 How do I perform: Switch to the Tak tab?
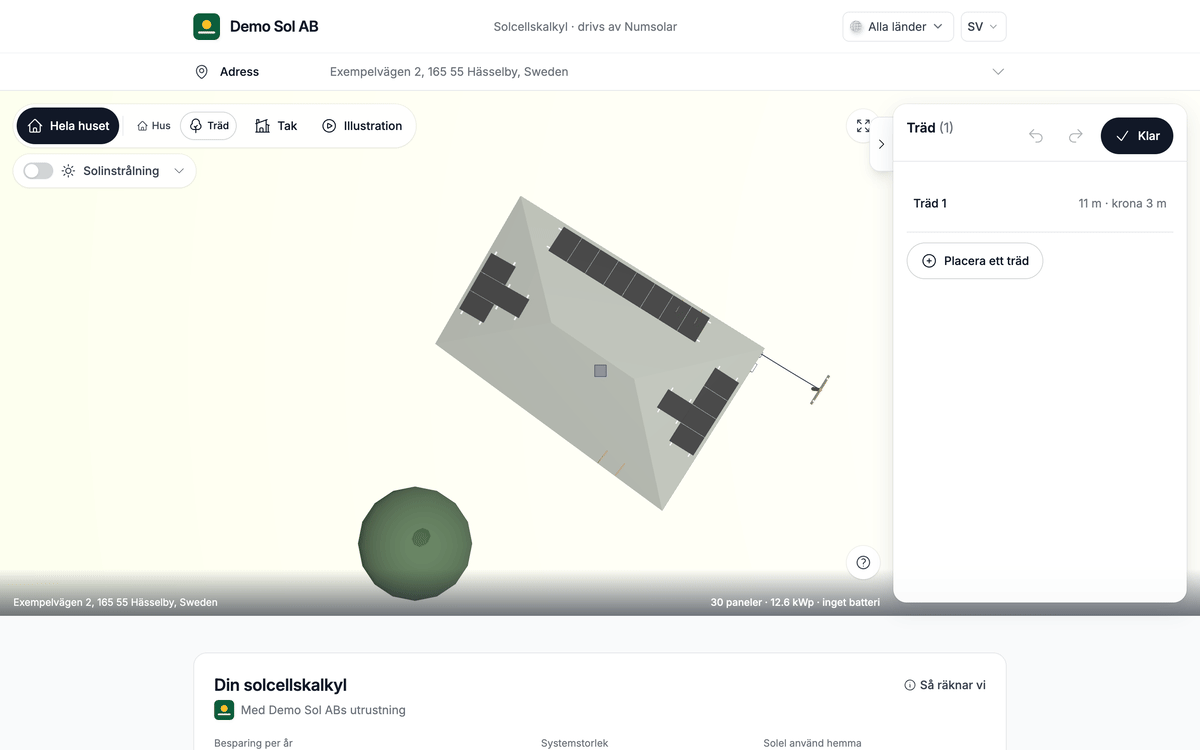(x=276, y=126)
